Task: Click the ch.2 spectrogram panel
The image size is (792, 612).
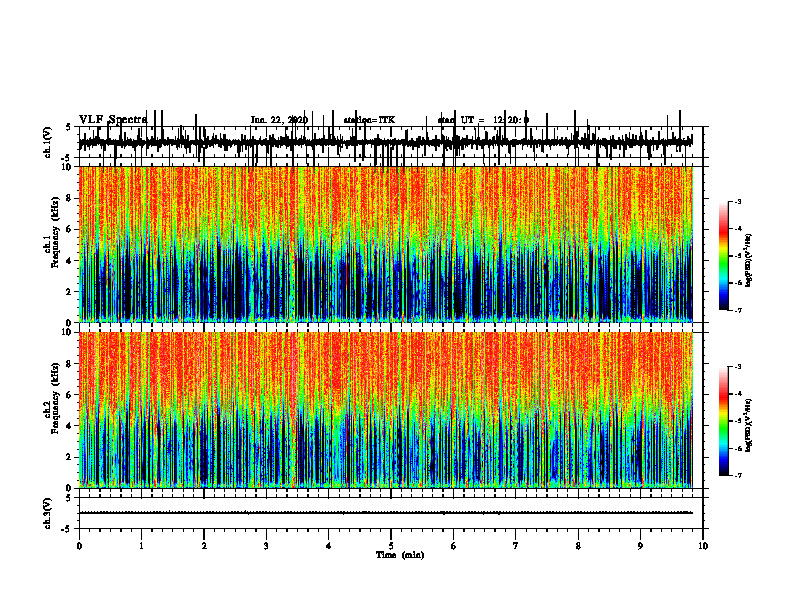Action: (x=386, y=410)
